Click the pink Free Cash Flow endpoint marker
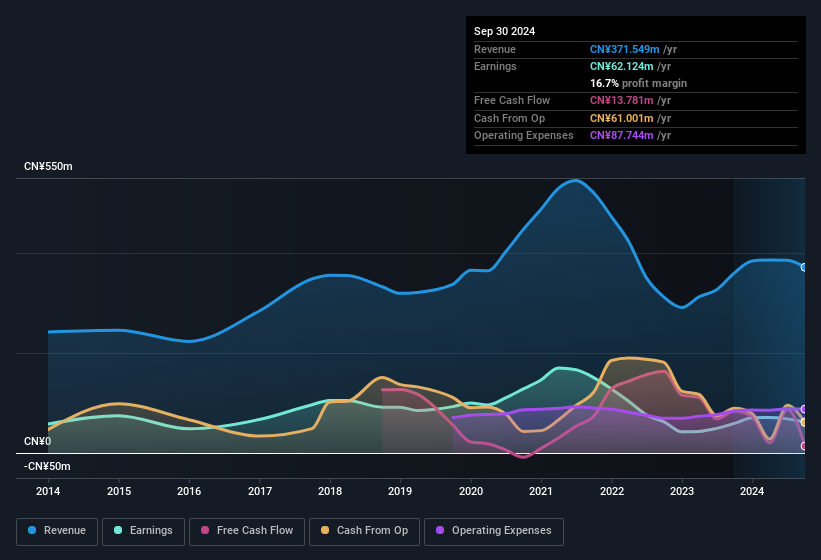This screenshot has width=821, height=560. coord(803,446)
